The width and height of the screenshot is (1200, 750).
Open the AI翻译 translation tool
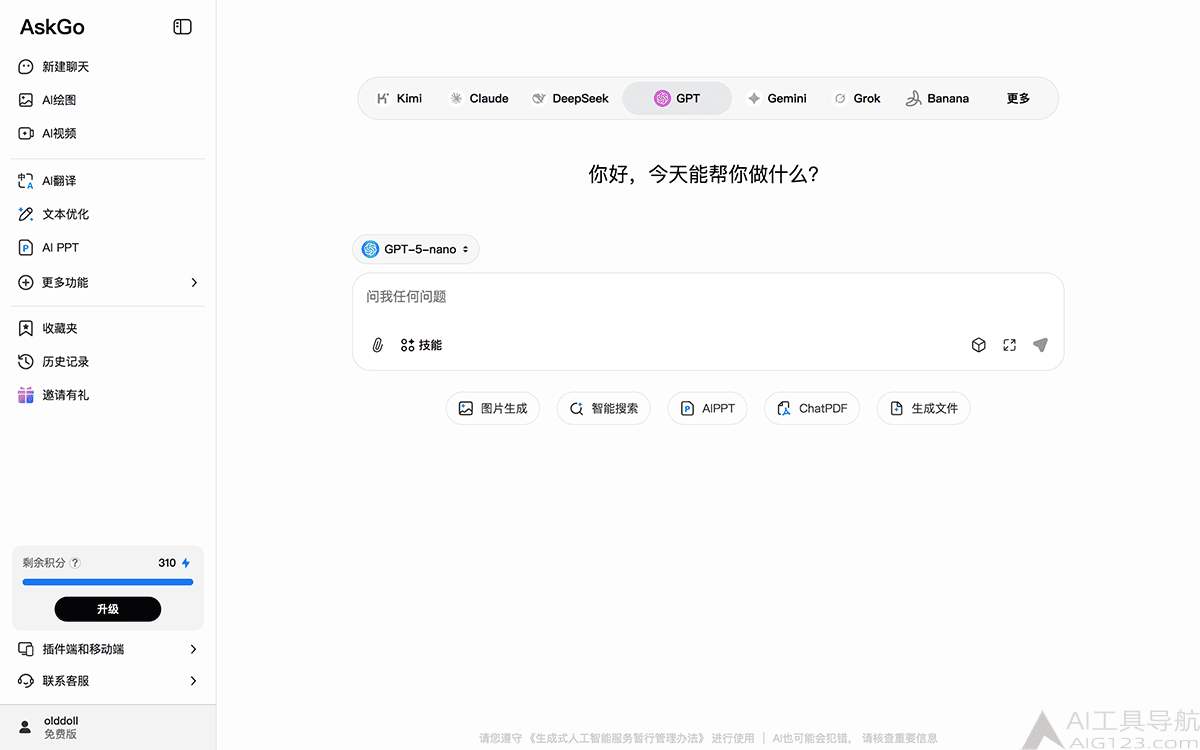[x=107, y=181]
